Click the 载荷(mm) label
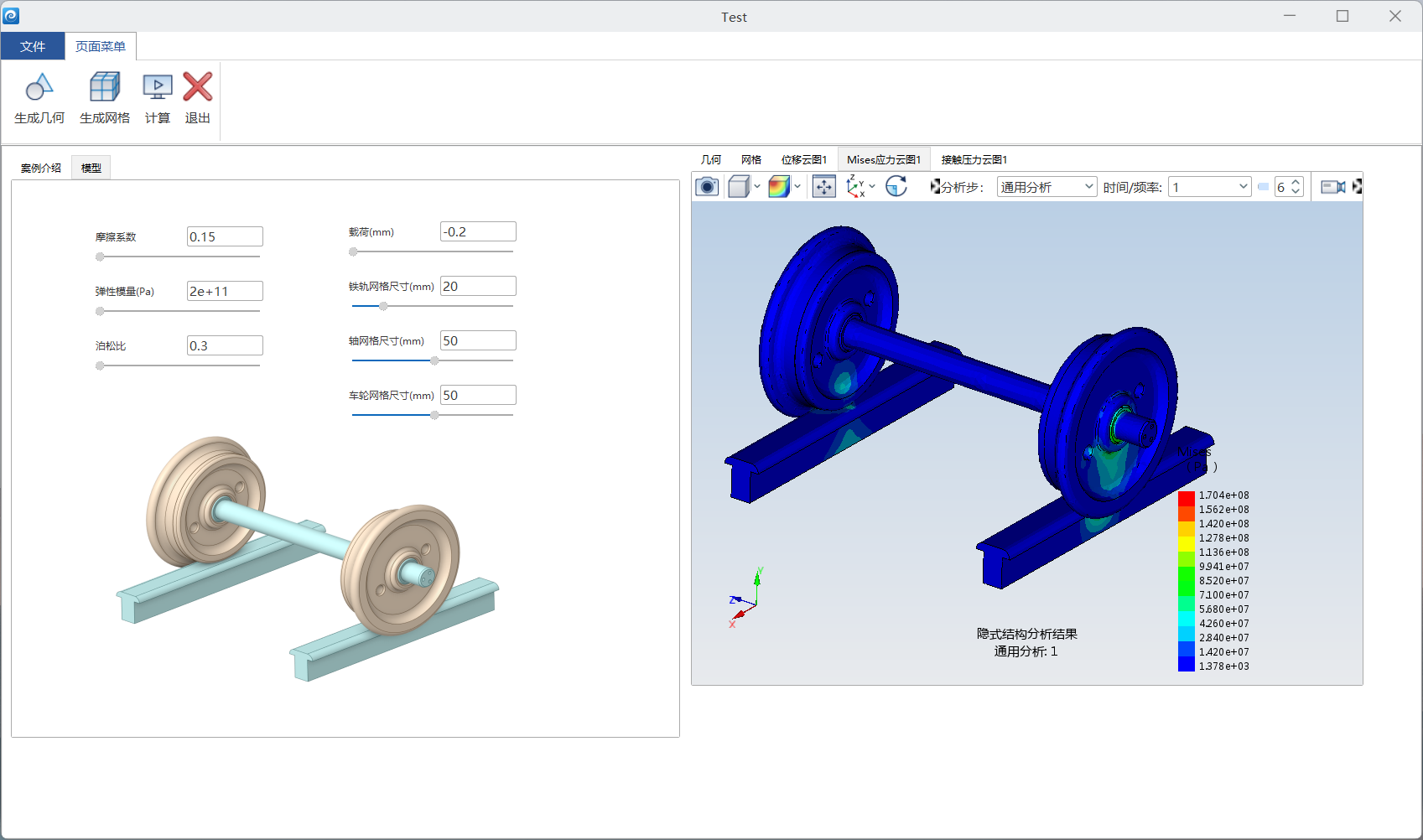 [x=371, y=232]
